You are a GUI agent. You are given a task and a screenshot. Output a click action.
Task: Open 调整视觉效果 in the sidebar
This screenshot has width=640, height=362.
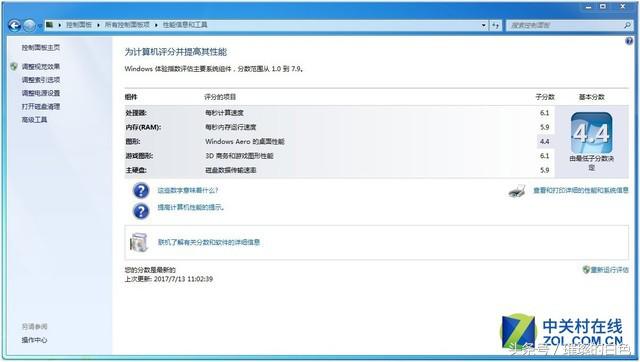pos(41,67)
